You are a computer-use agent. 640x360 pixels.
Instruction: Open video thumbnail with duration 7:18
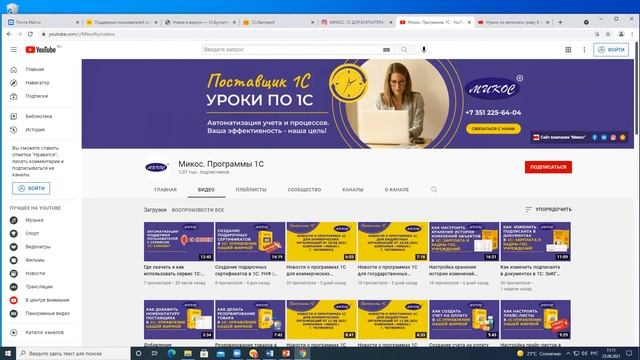393,242
